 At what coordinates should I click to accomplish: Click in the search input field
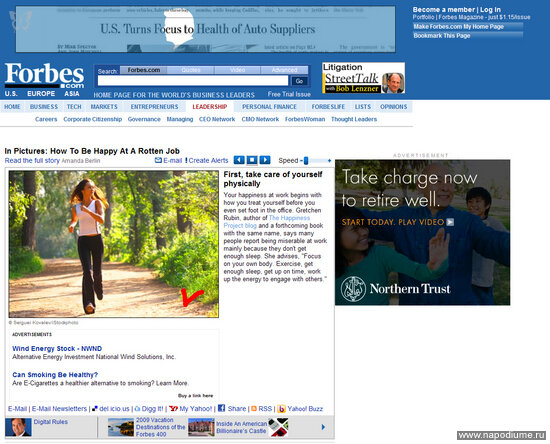coord(193,81)
